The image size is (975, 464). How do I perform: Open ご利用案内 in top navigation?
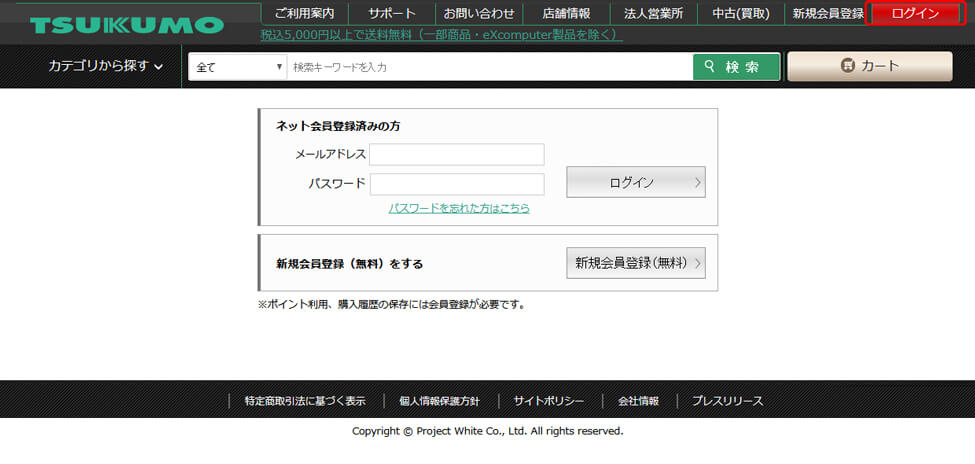tap(304, 13)
